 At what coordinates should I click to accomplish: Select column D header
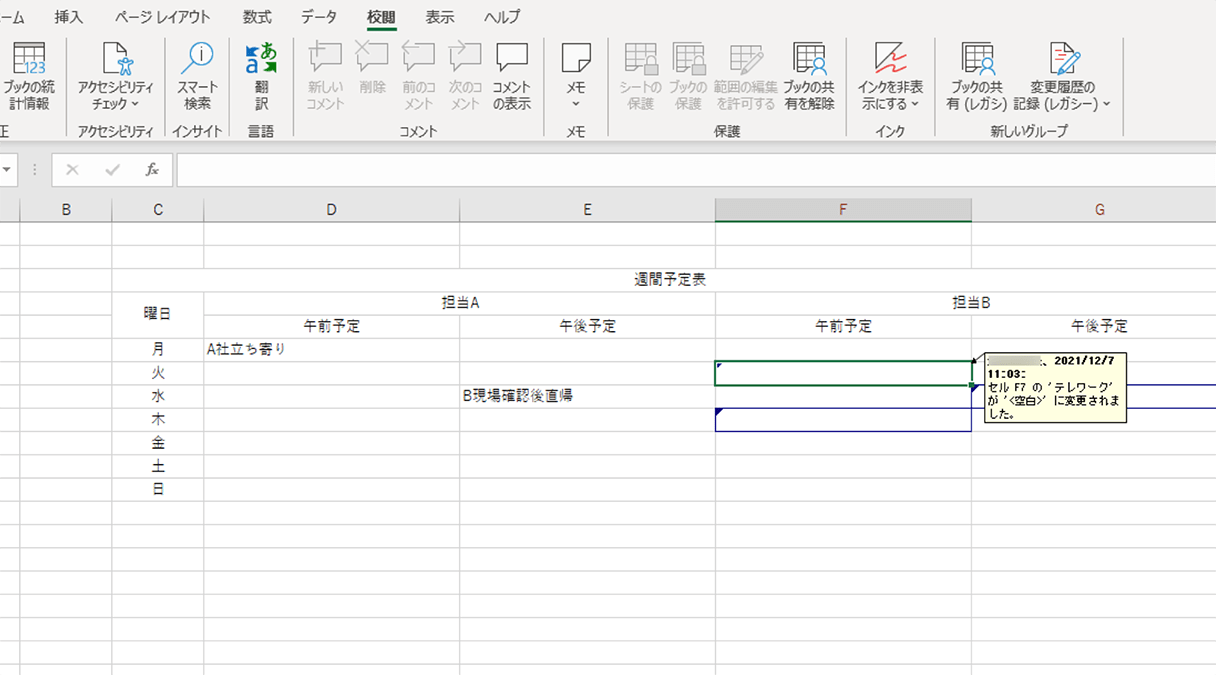click(x=332, y=210)
